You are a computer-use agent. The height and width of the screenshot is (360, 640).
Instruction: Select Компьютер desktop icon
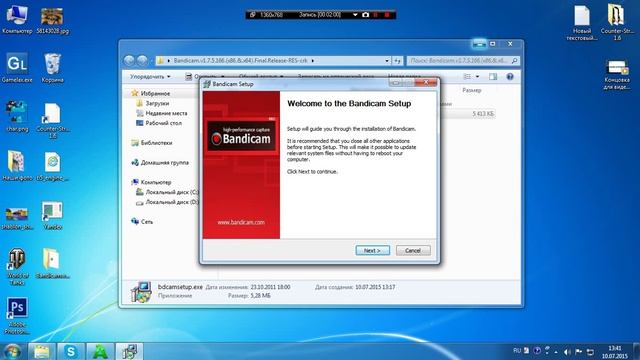click(x=17, y=19)
